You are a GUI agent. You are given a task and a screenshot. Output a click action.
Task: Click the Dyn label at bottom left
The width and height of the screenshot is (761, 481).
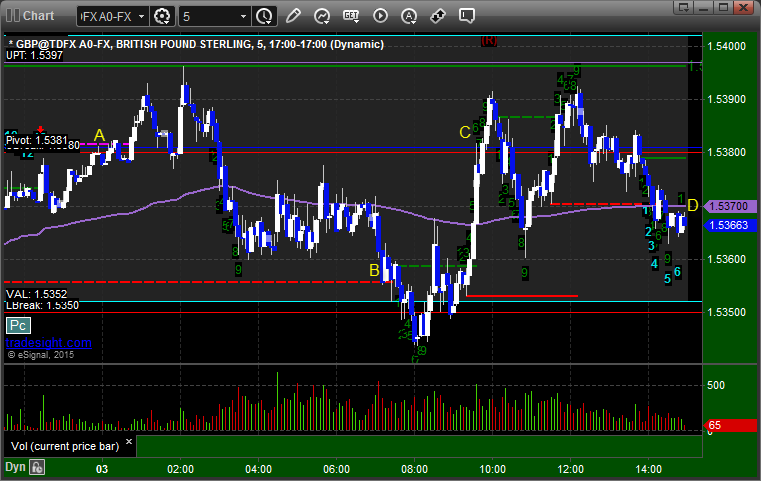15,467
